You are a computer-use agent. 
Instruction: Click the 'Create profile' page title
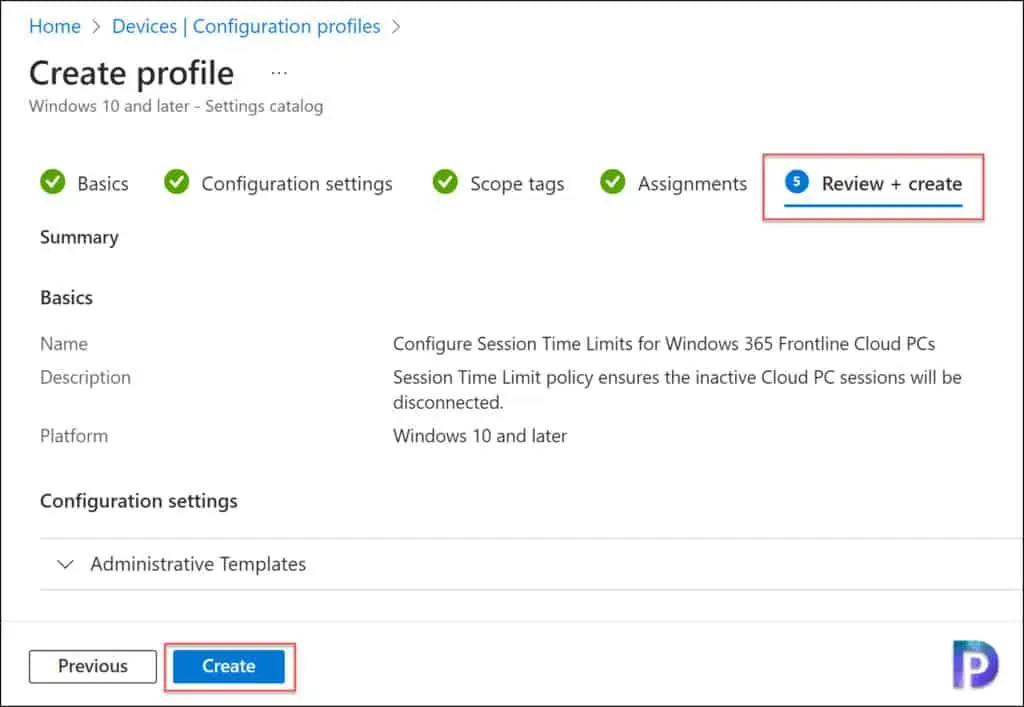(x=131, y=73)
